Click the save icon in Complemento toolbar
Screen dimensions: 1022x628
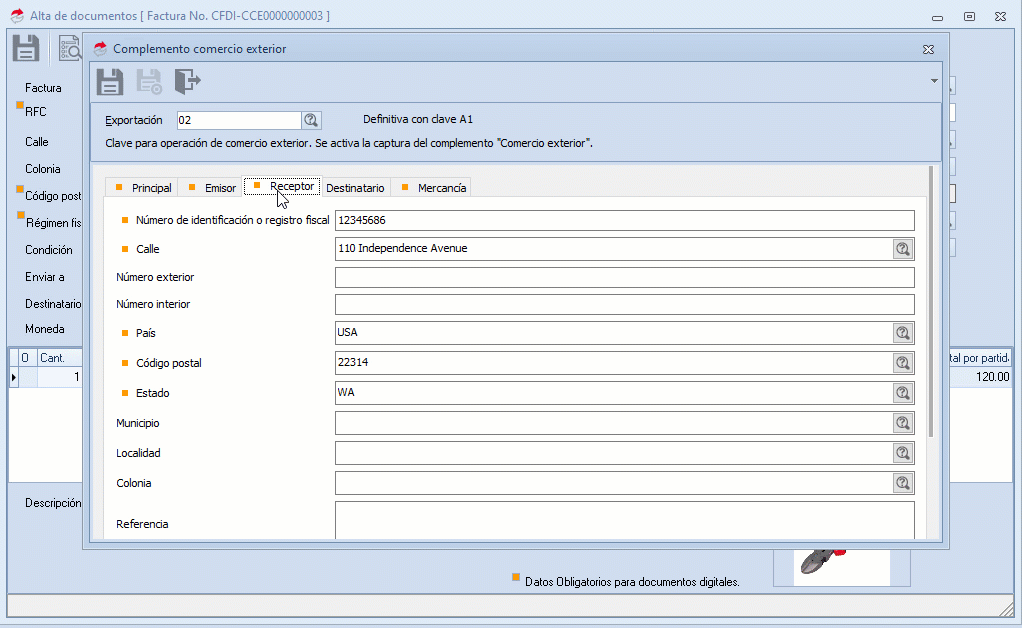[x=110, y=81]
